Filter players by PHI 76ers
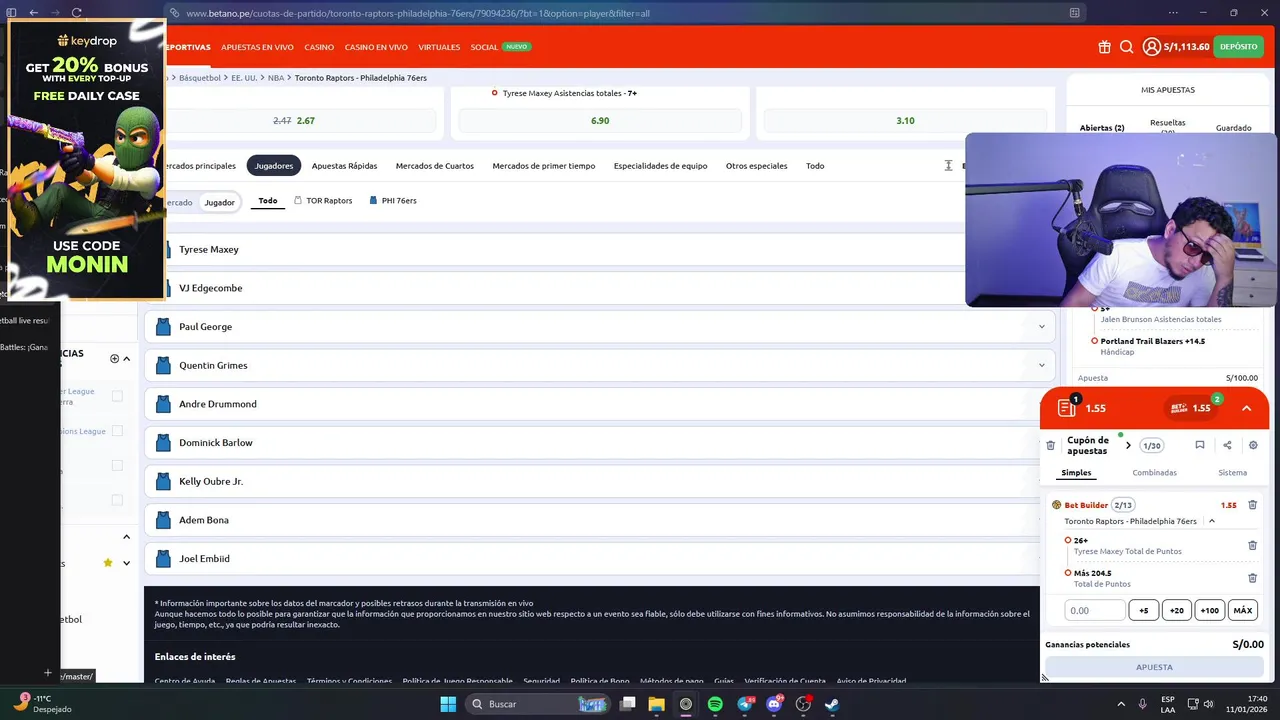 click(x=393, y=201)
